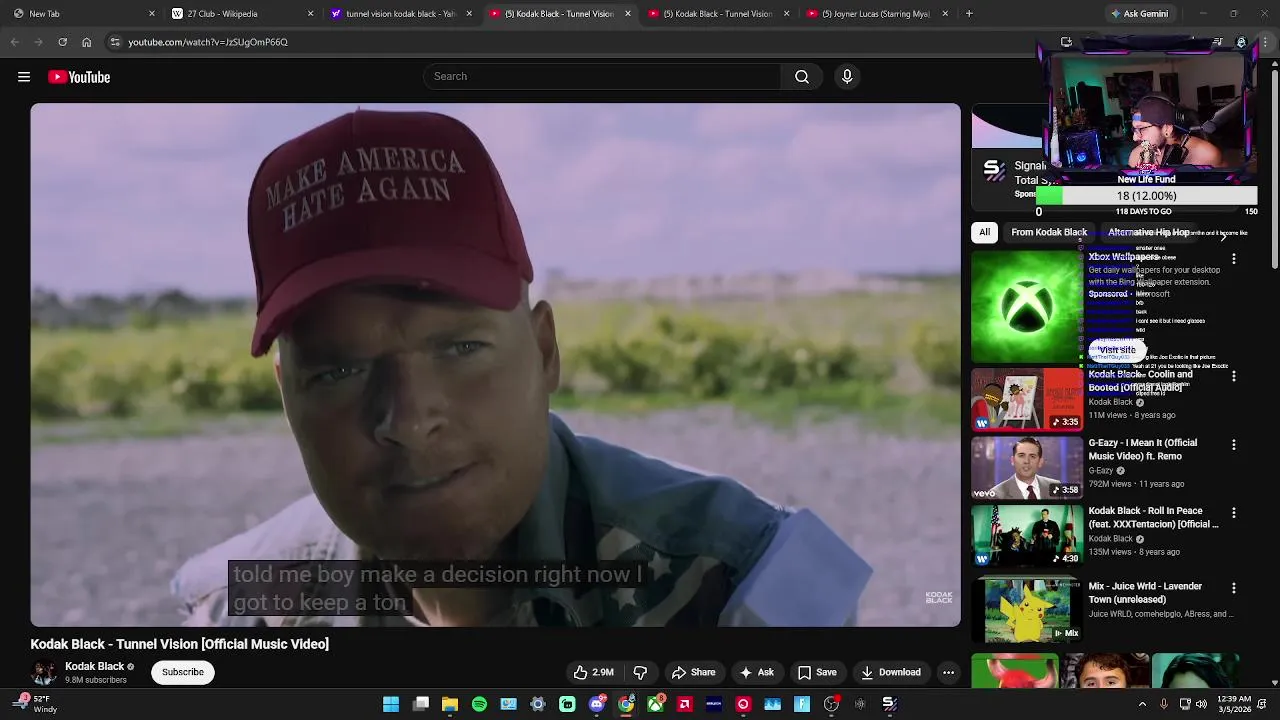
Task: Open options for G-Eazy I Mean It video
Action: pos(1233,444)
